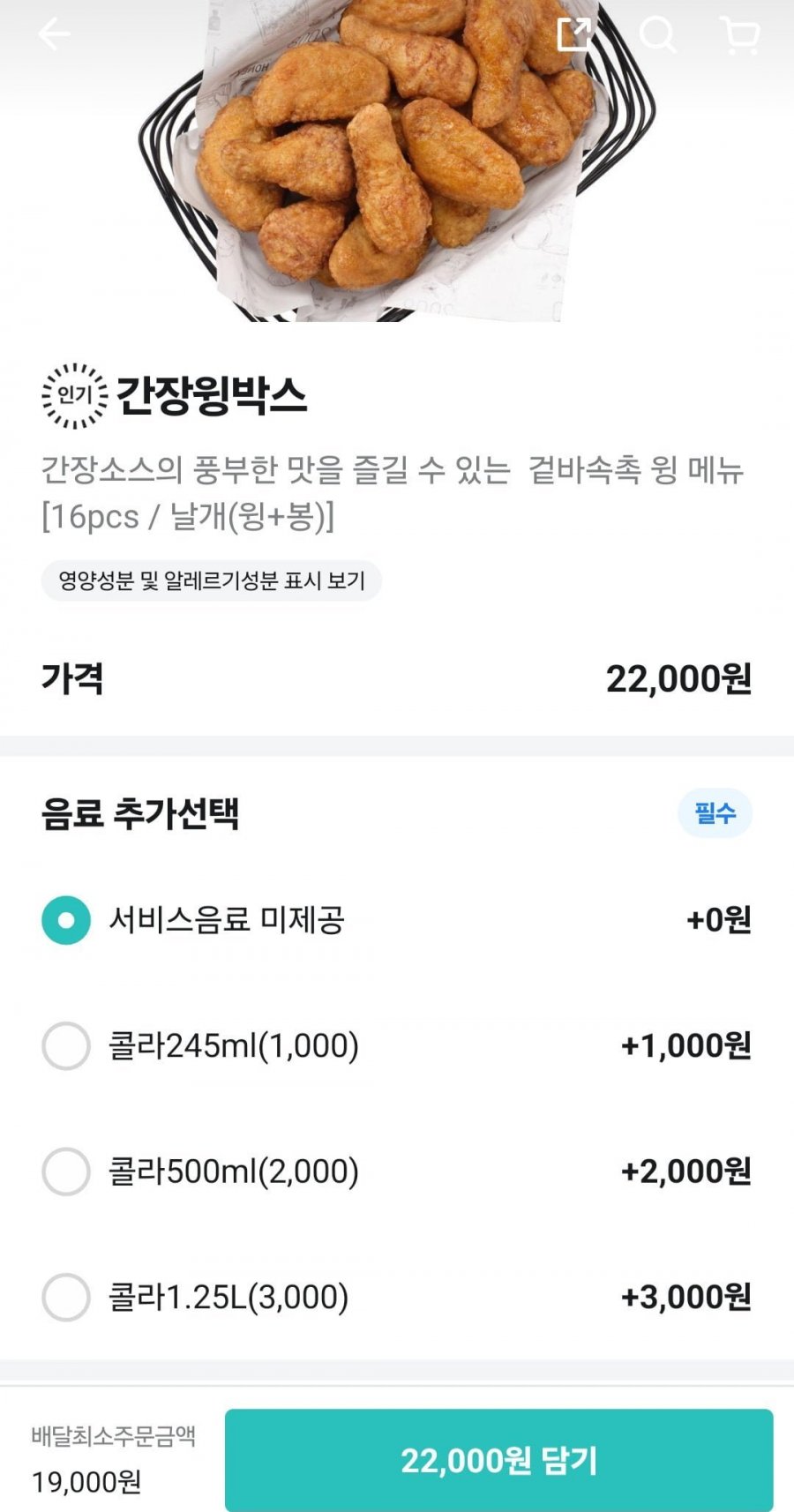Open the shopping cart icon
The image size is (794, 1512).
point(739,35)
